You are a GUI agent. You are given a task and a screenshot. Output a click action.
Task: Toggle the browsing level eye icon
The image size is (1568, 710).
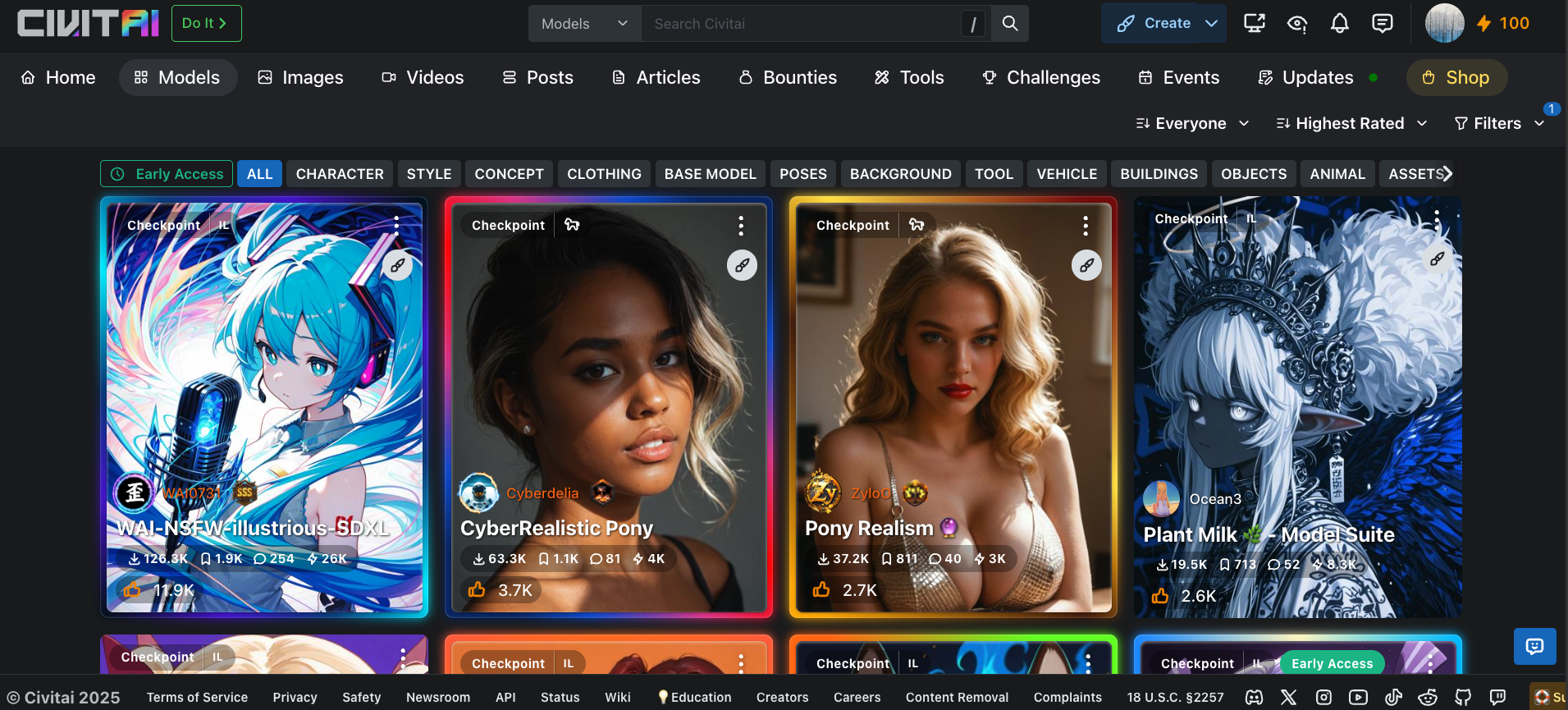[1296, 24]
